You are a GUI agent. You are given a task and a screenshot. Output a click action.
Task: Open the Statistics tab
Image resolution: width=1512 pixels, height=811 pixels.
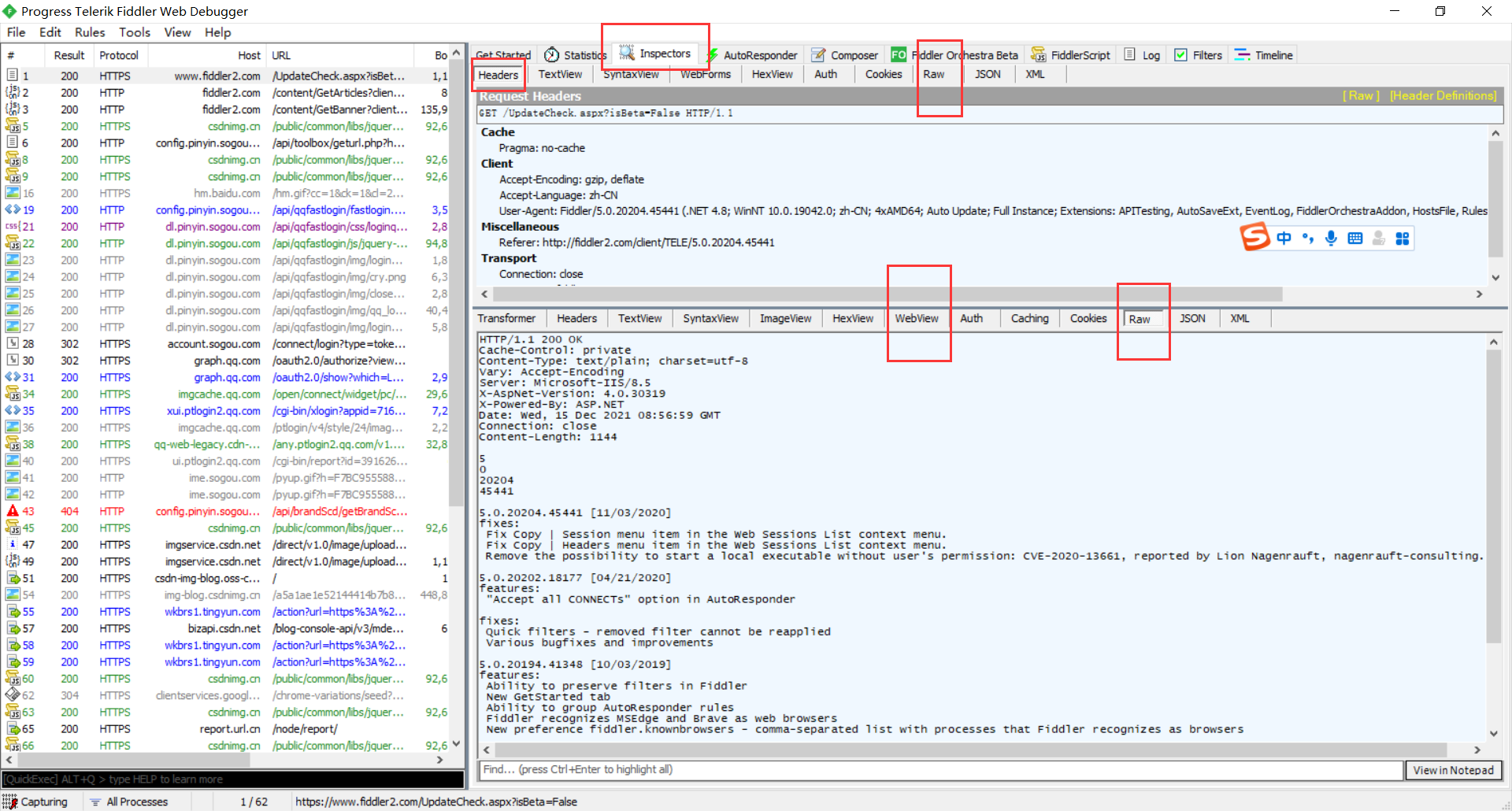pyautogui.click(x=576, y=55)
